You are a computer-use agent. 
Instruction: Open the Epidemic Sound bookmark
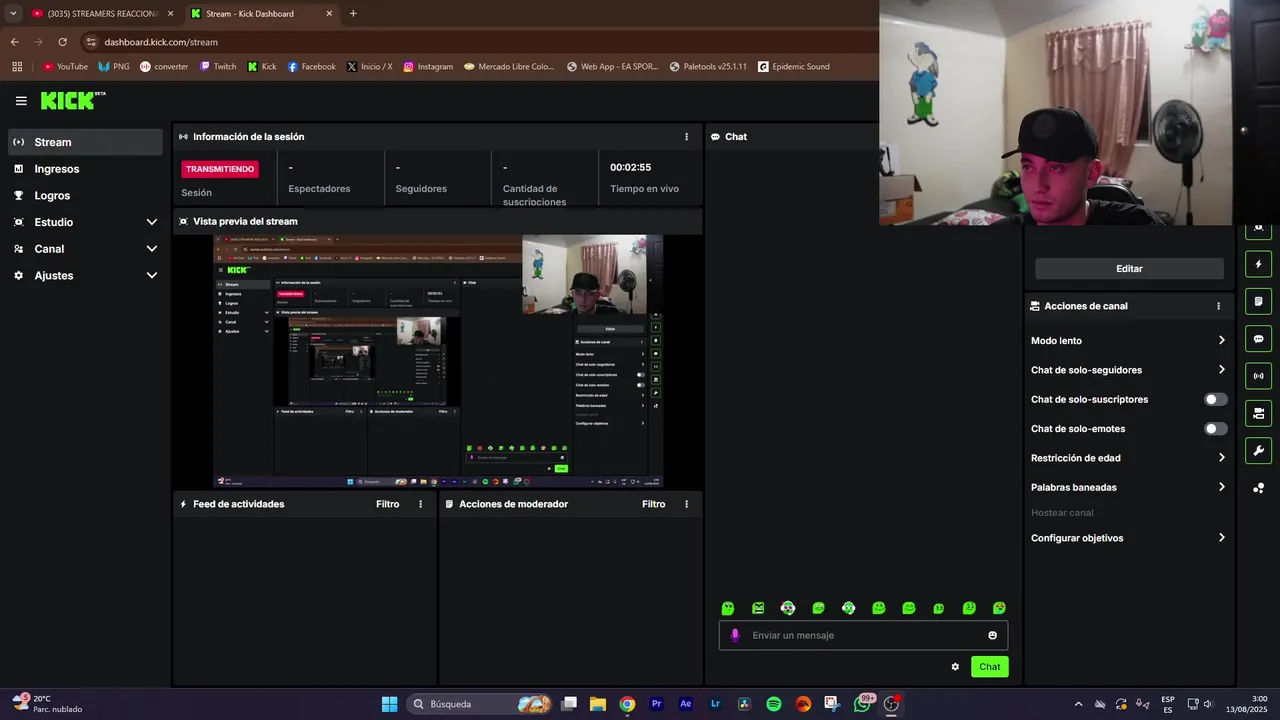[794, 67]
